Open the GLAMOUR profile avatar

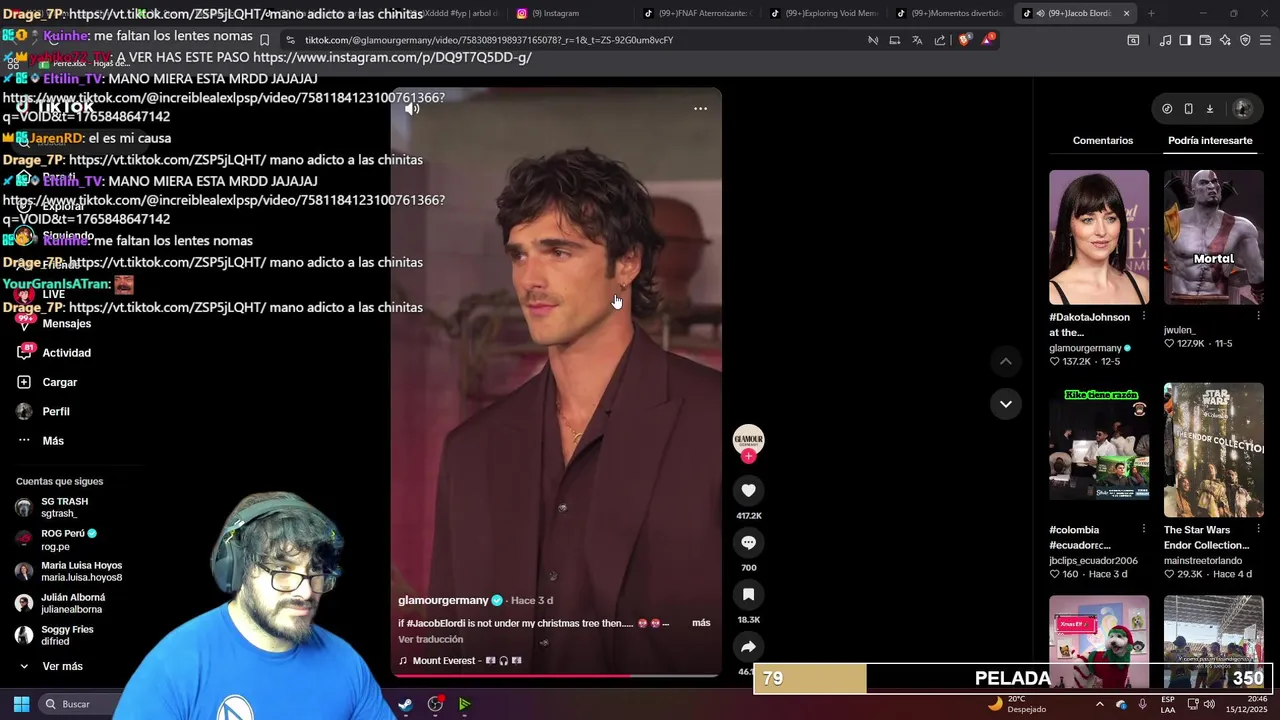[748, 440]
